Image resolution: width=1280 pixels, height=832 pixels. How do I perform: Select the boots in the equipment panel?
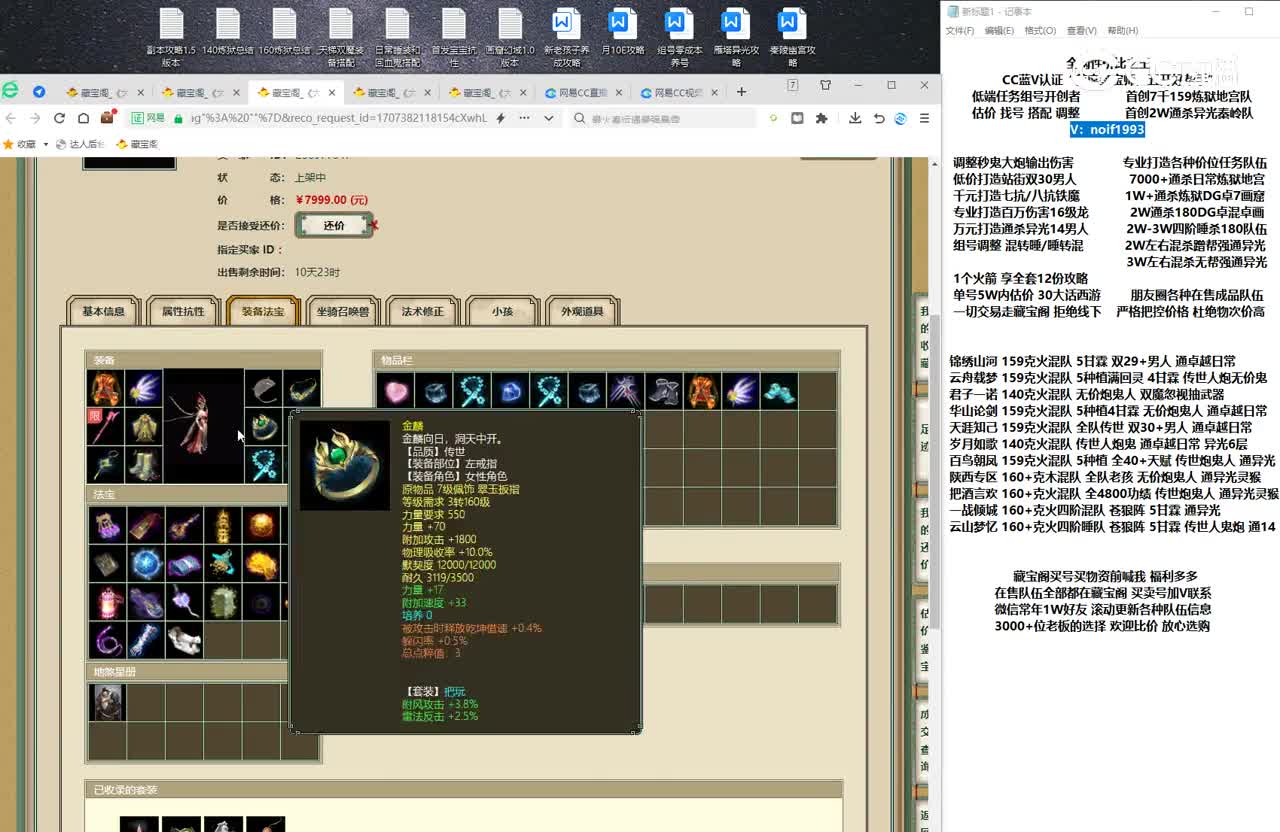(x=144, y=465)
